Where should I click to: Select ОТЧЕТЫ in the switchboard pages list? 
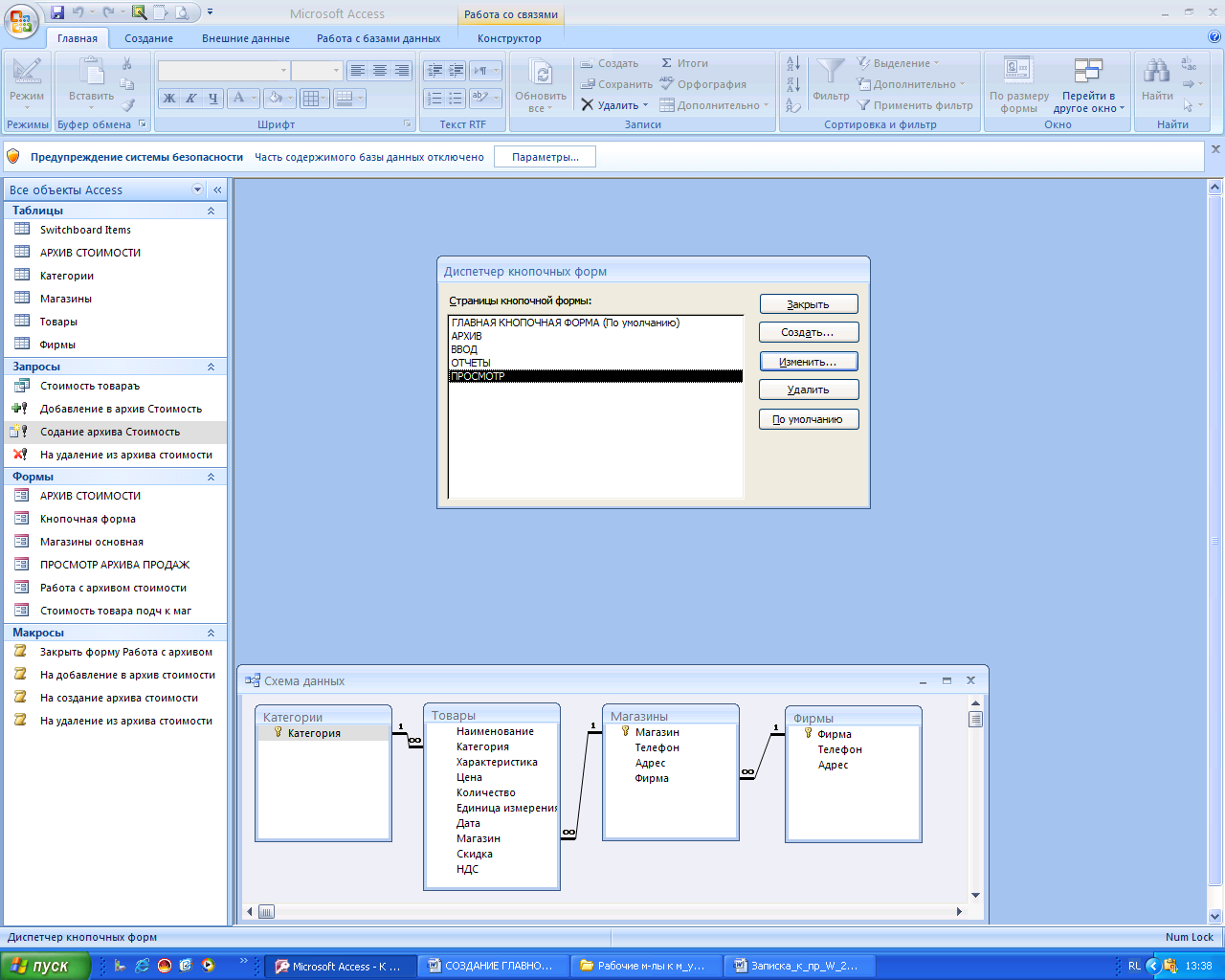471,363
